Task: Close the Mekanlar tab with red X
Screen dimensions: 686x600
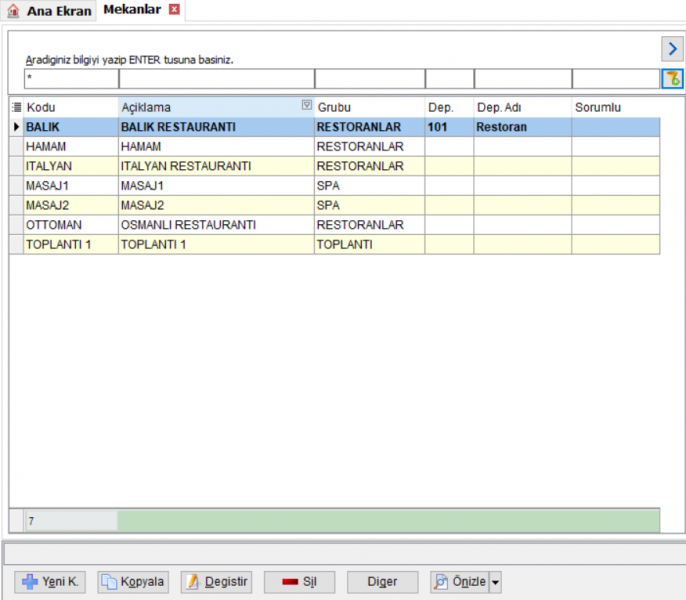Action: (x=174, y=9)
